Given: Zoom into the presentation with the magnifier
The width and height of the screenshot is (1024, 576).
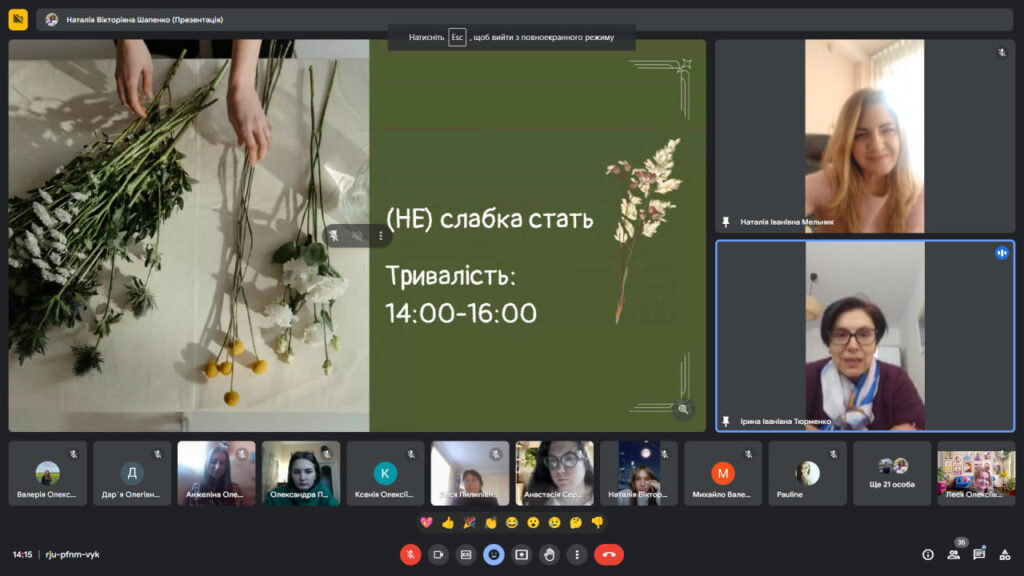Looking at the screenshot, I should pyautogui.click(x=683, y=408).
